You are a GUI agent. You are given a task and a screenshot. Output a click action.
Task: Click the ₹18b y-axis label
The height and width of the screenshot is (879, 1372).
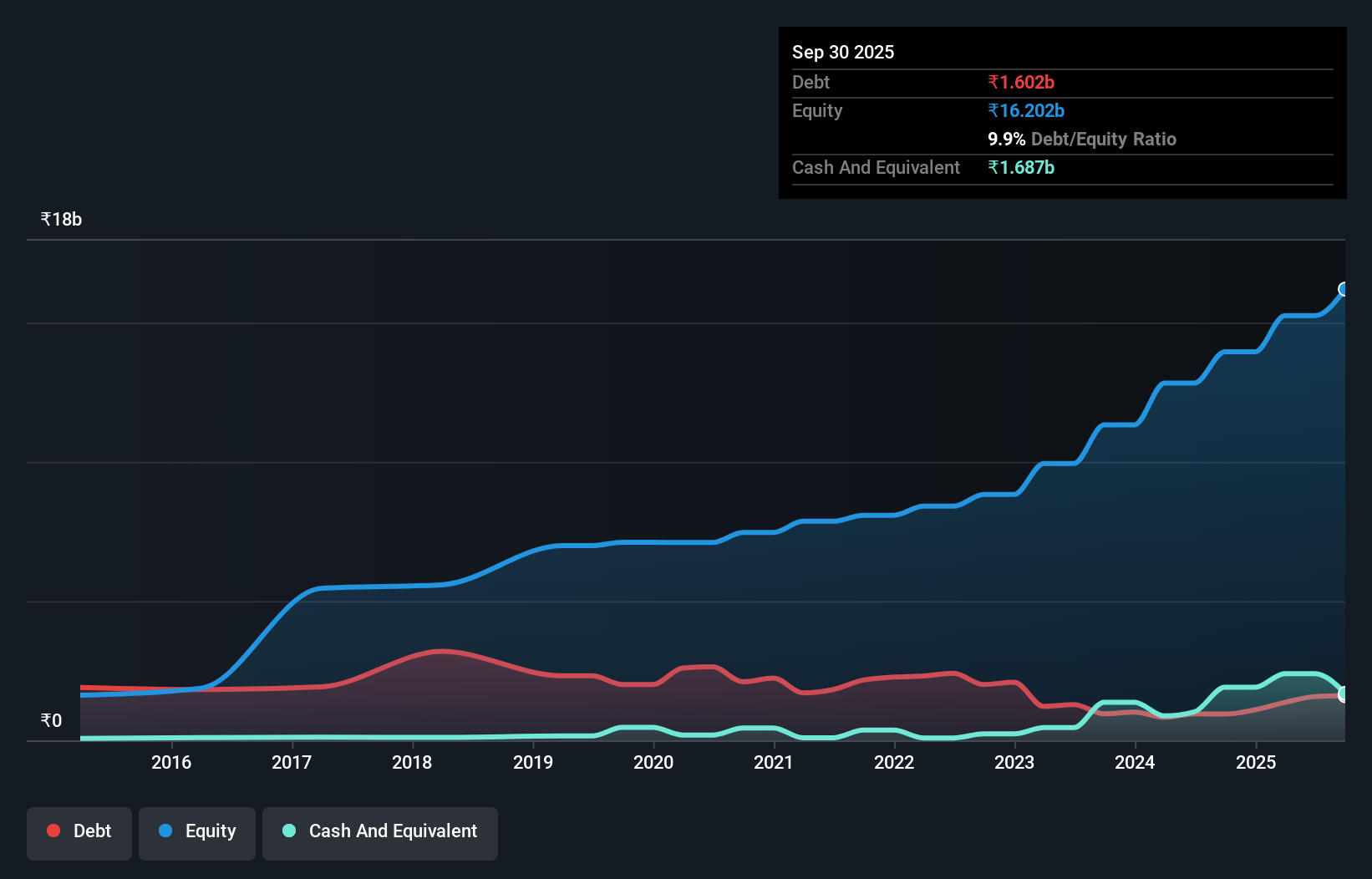tap(61, 219)
